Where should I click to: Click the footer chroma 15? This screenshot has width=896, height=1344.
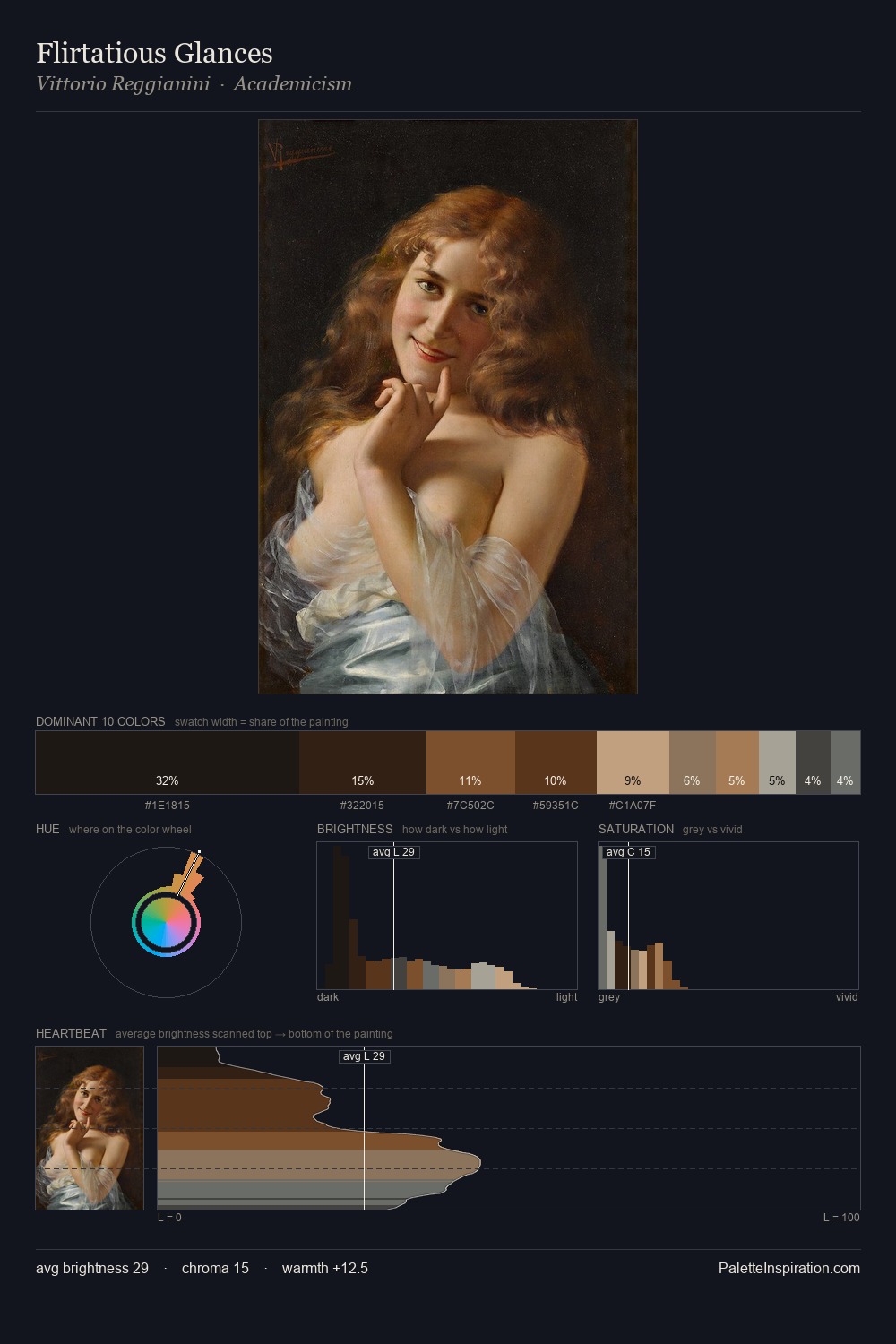(215, 1268)
